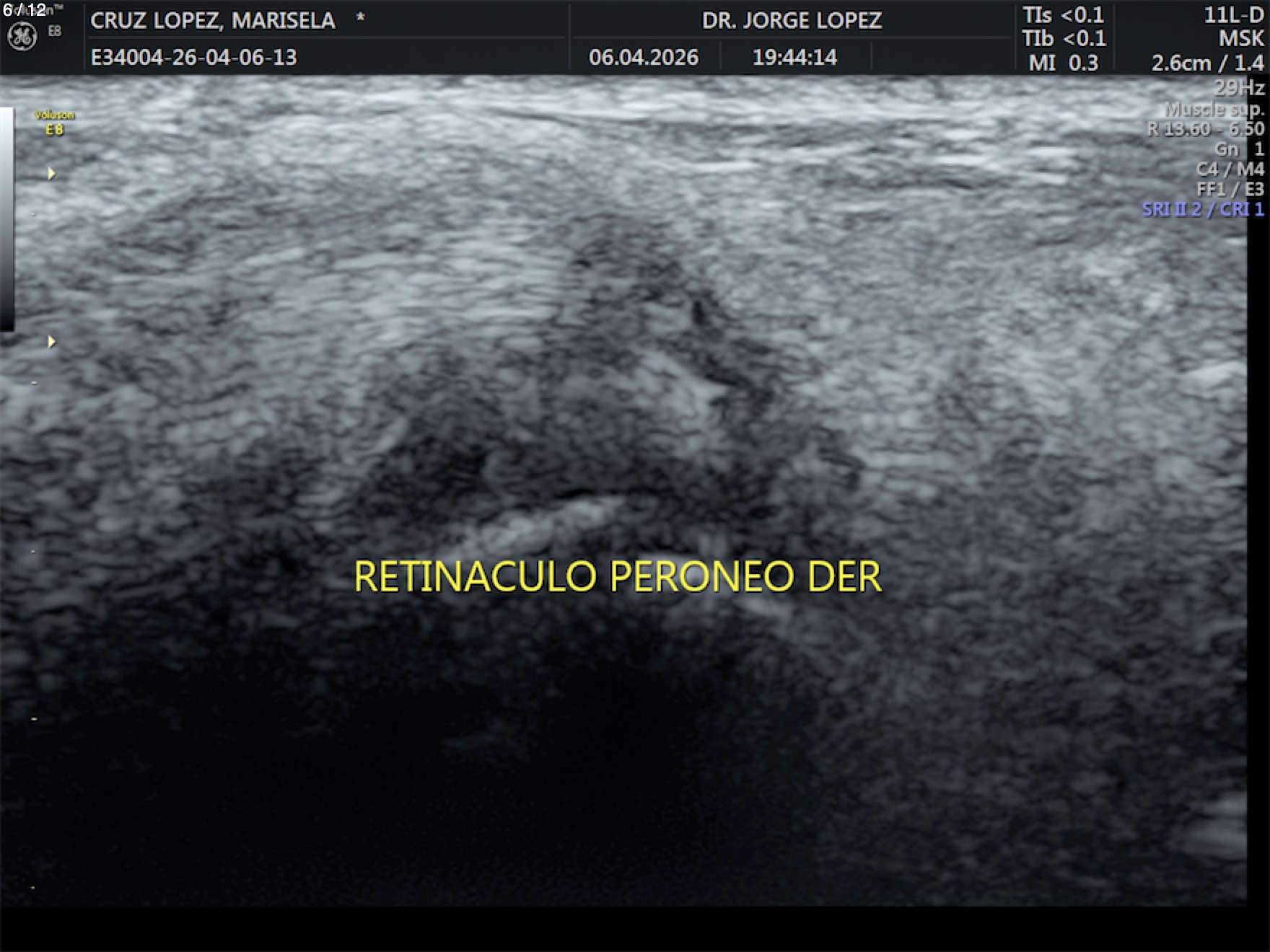Image resolution: width=1270 pixels, height=952 pixels.
Task: Click the DR. JORGE LOPEZ field
Action: tap(792, 20)
